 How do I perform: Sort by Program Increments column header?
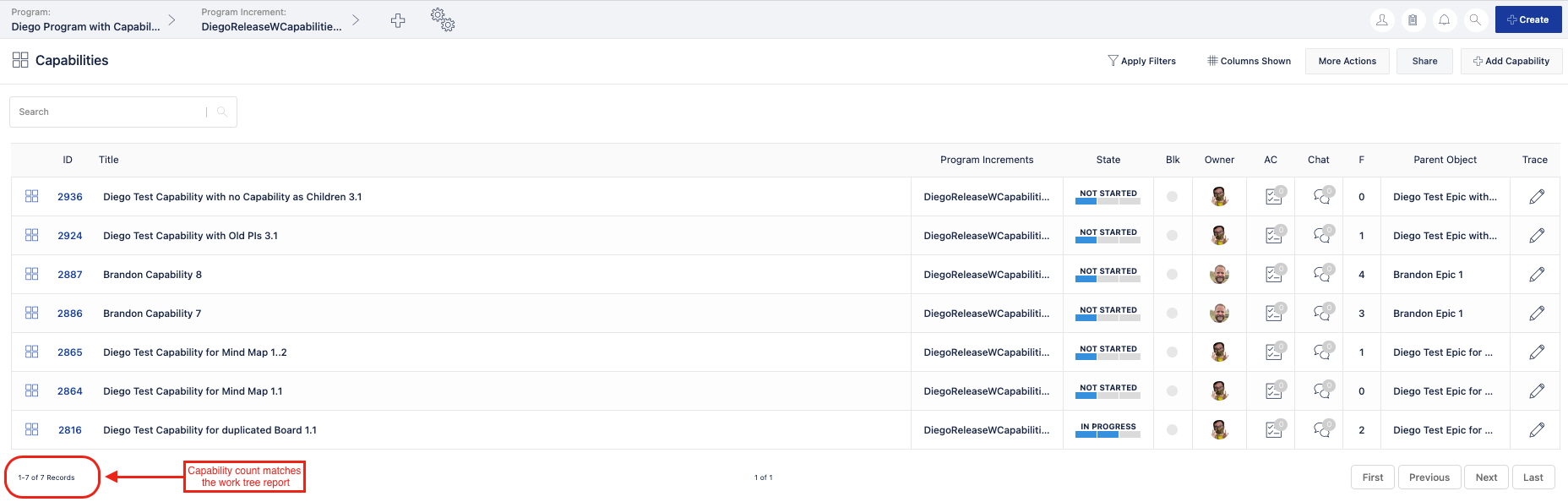coord(987,160)
